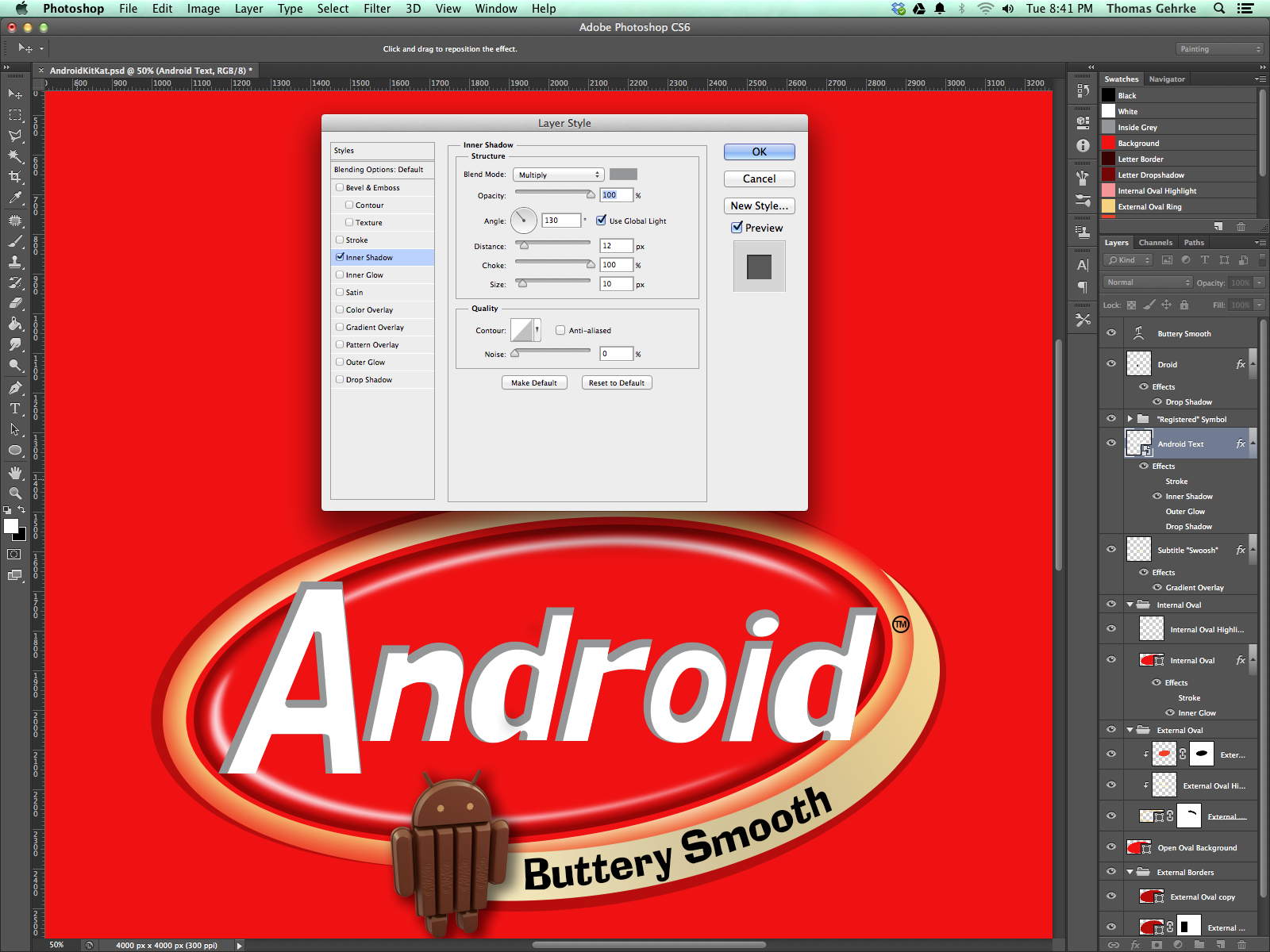Click OK in the Layer Style dialog
This screenshot has height=952, width=1270.
[760, 152]
